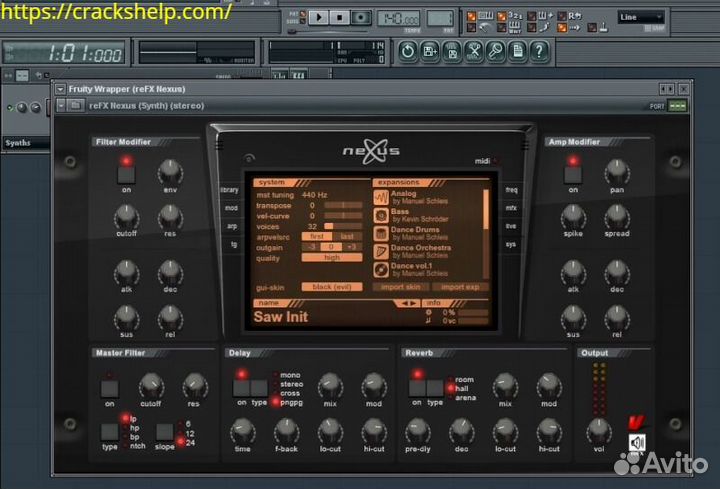Click the Reverb pre-dly knob
This screenshot has width=720, height=489.
tap(417, 431)
